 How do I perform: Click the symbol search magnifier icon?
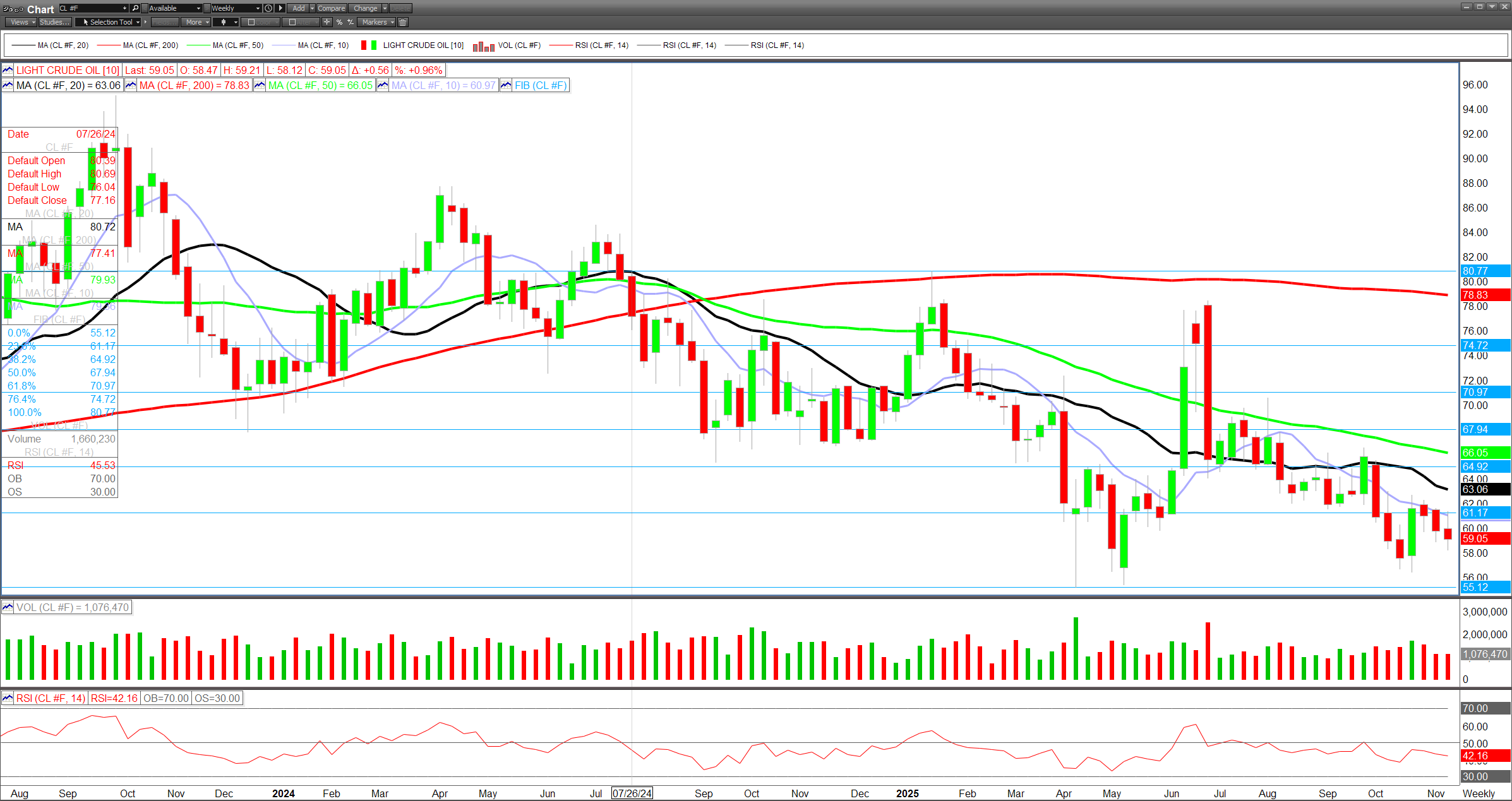(135, 8)
